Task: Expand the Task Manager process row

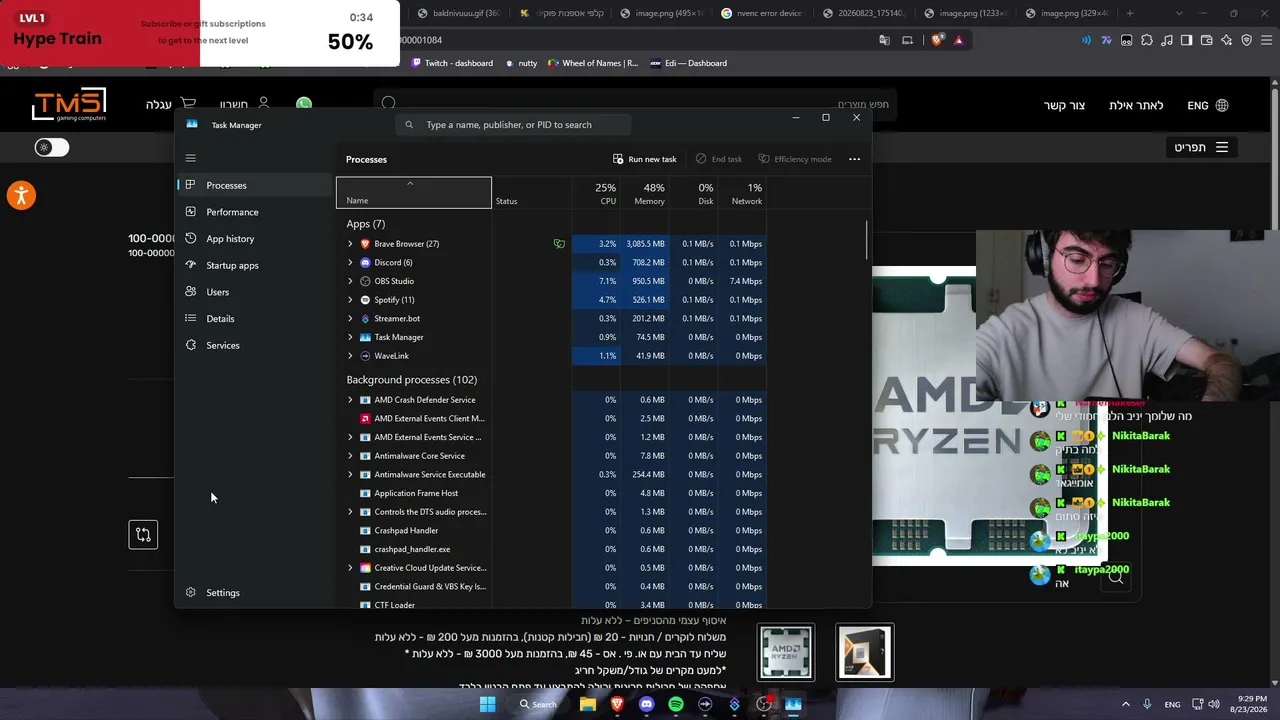Action: tap(350, 337)
